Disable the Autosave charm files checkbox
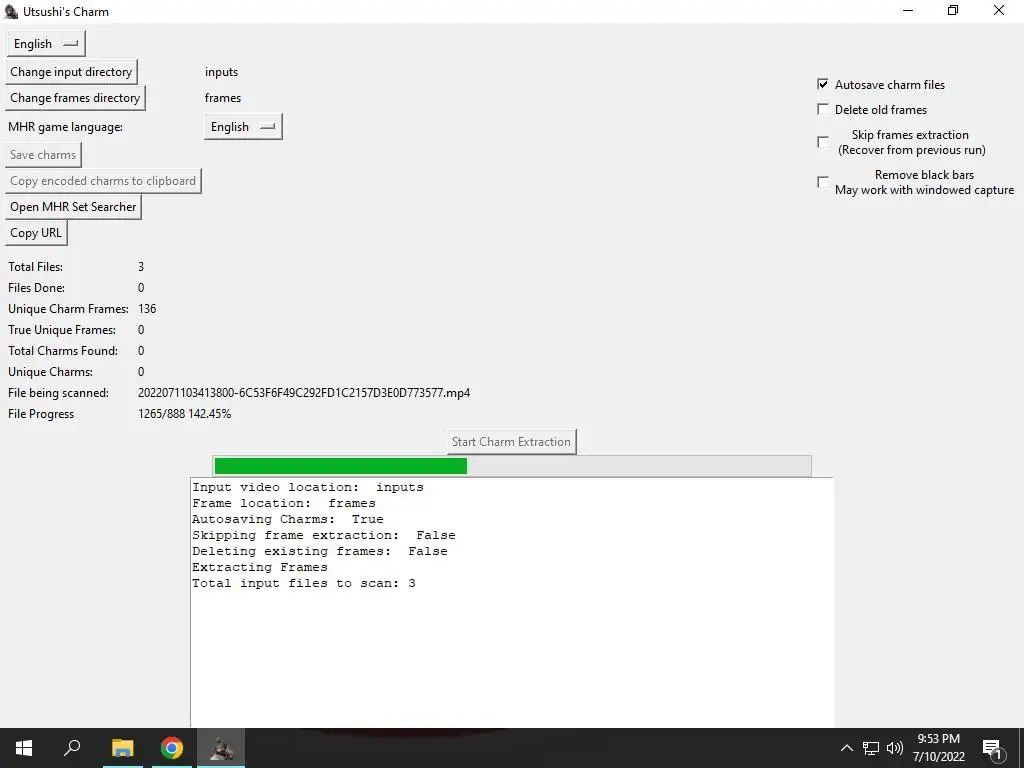The height and width of the screenshot is (768, 1024). 823,84
